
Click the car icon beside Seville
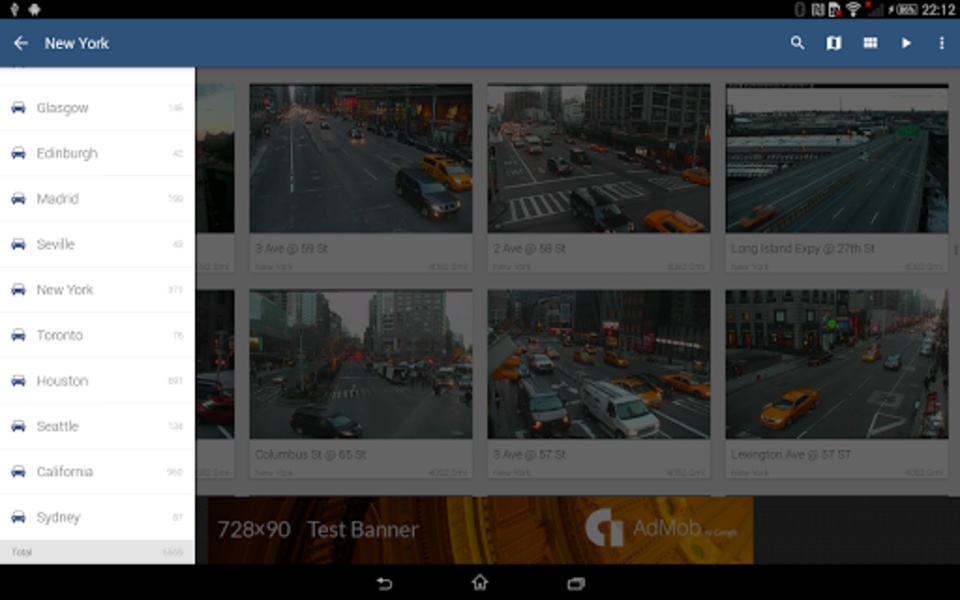pos(18,244)
